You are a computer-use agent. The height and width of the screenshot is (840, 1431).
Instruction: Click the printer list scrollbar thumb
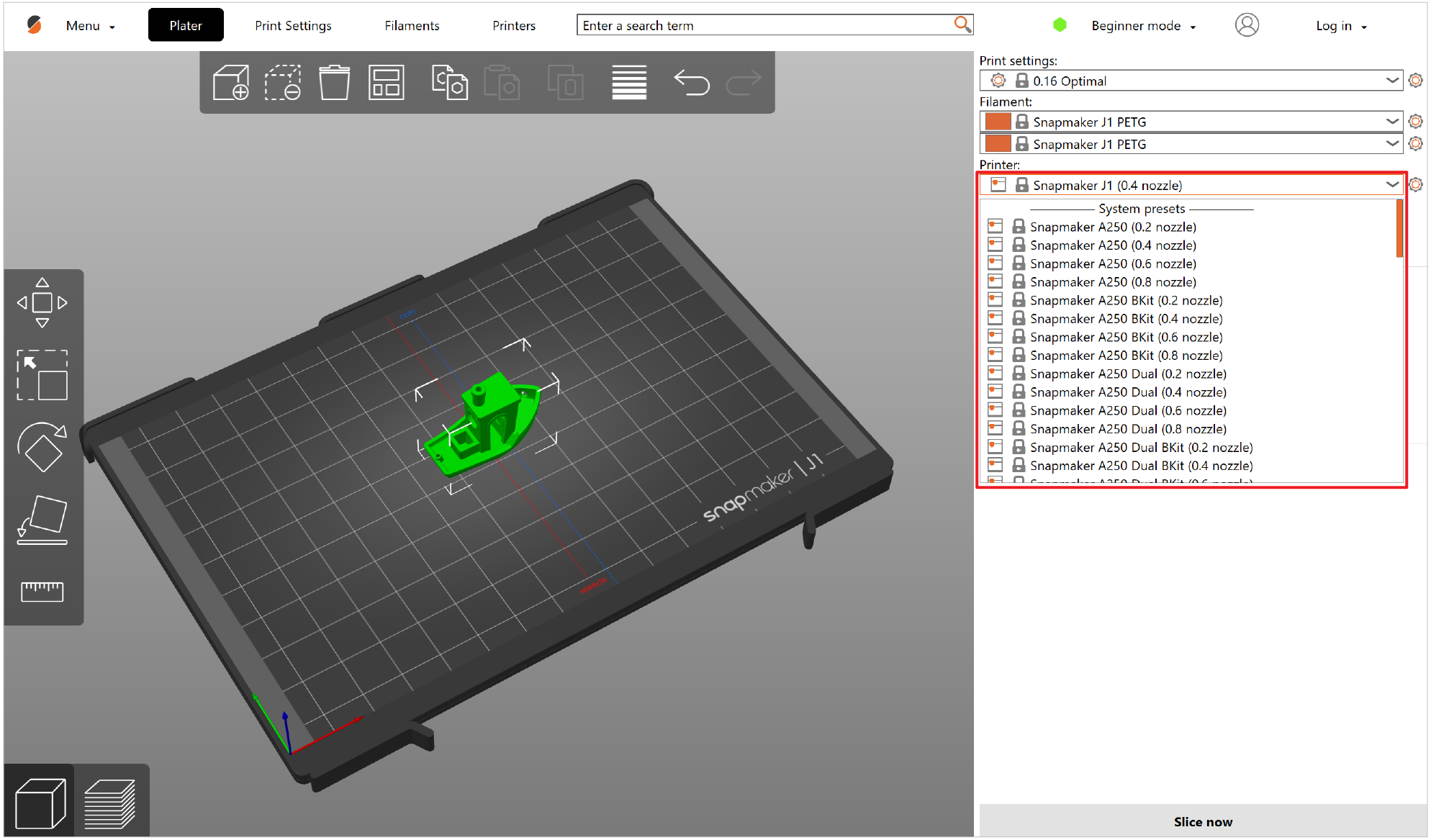point(1399,228)
